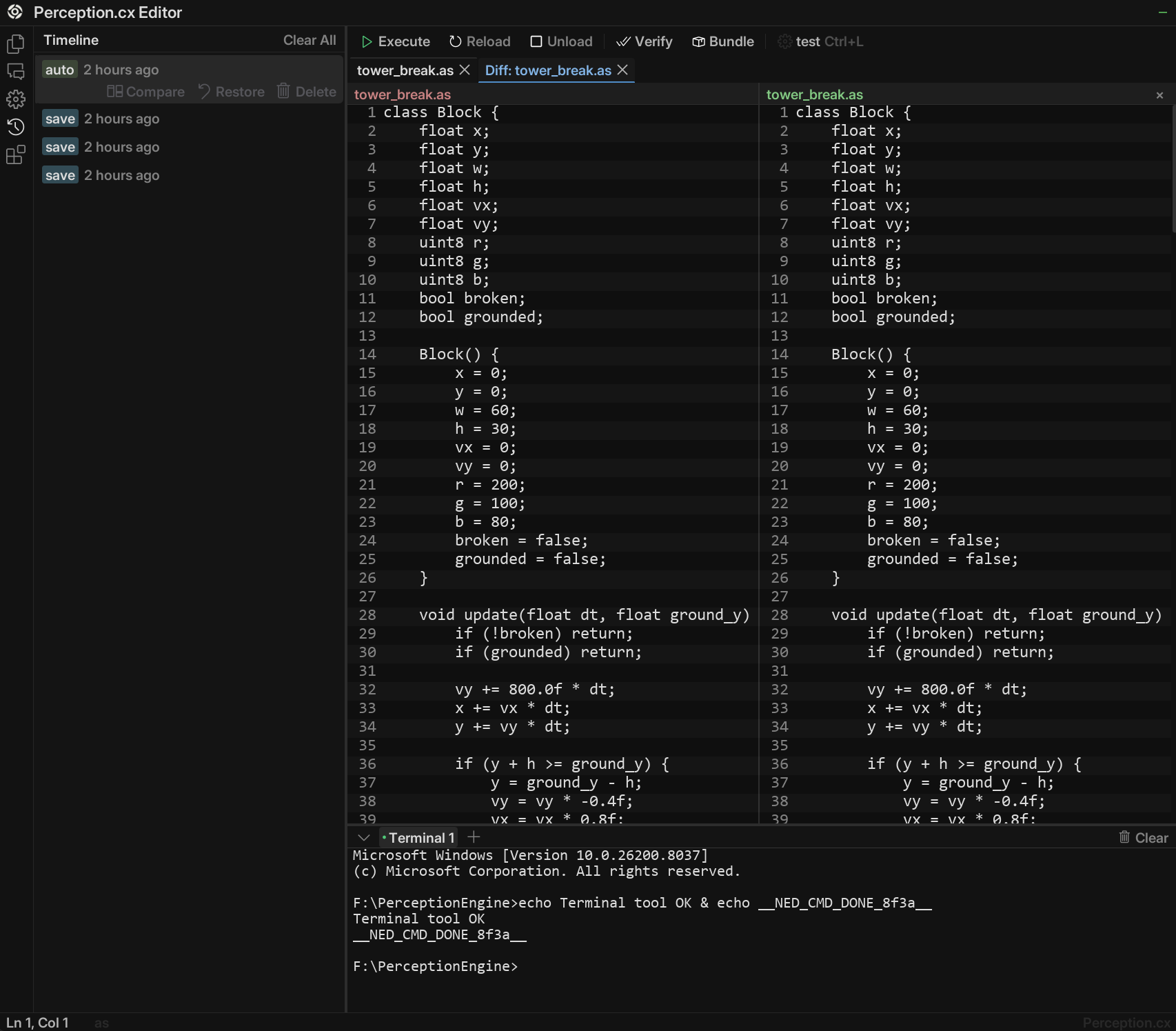Verify the script with checkmark button
The height and width of the screenshot is (1031, 1176).
(x=644, y=41)
